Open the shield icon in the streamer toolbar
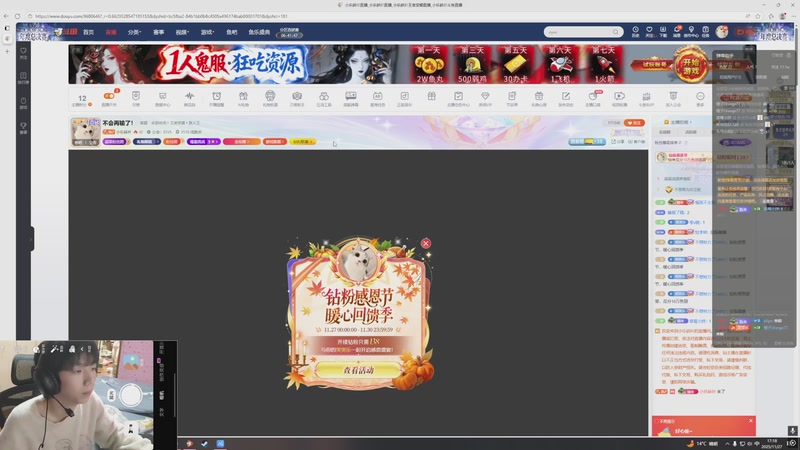Image resolution: width=800 pixels, height=450 pixels. (136, 98)
